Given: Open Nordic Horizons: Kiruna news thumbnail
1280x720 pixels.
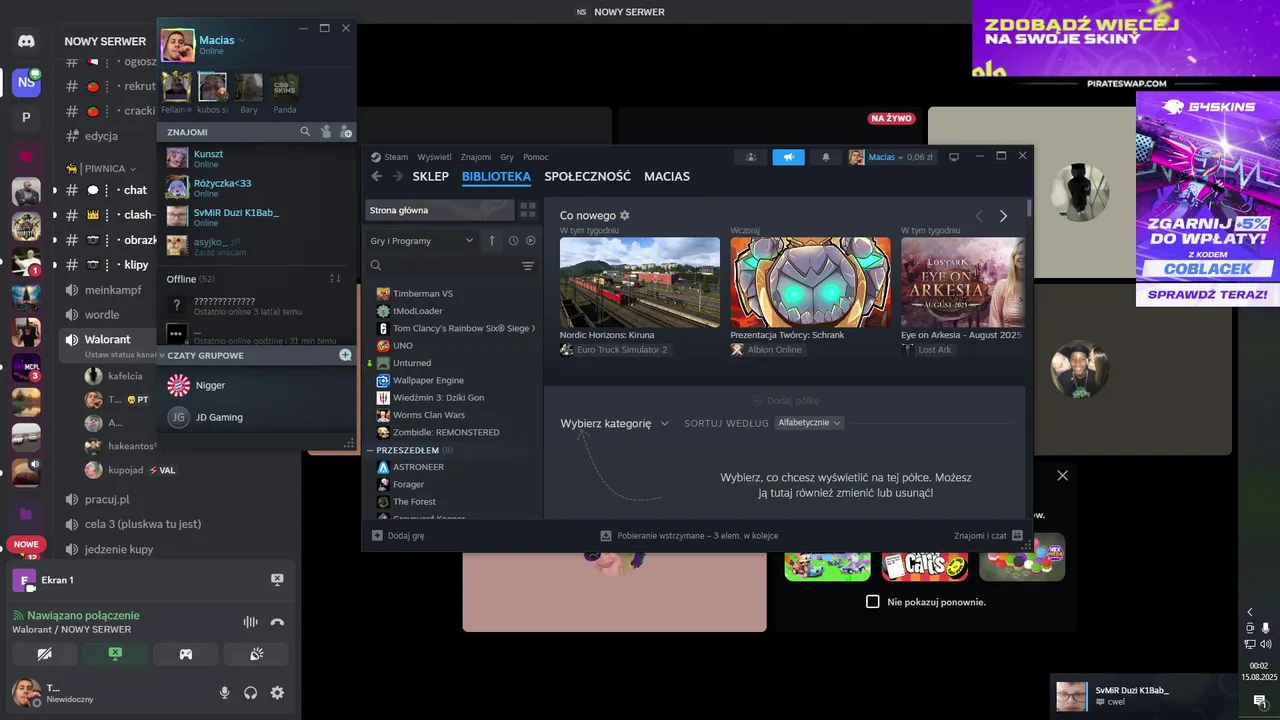Looking at the screenshot, I should pyautogui.click(x=639, y=282).
